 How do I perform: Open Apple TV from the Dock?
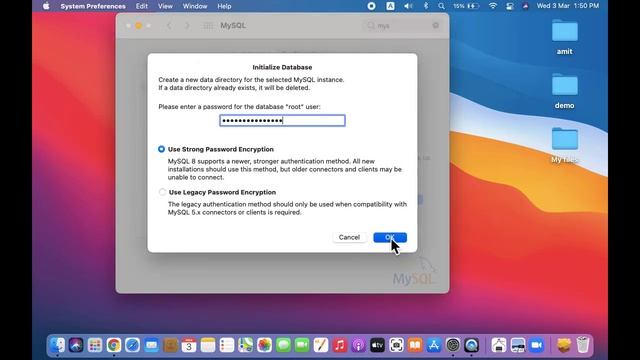378,345
